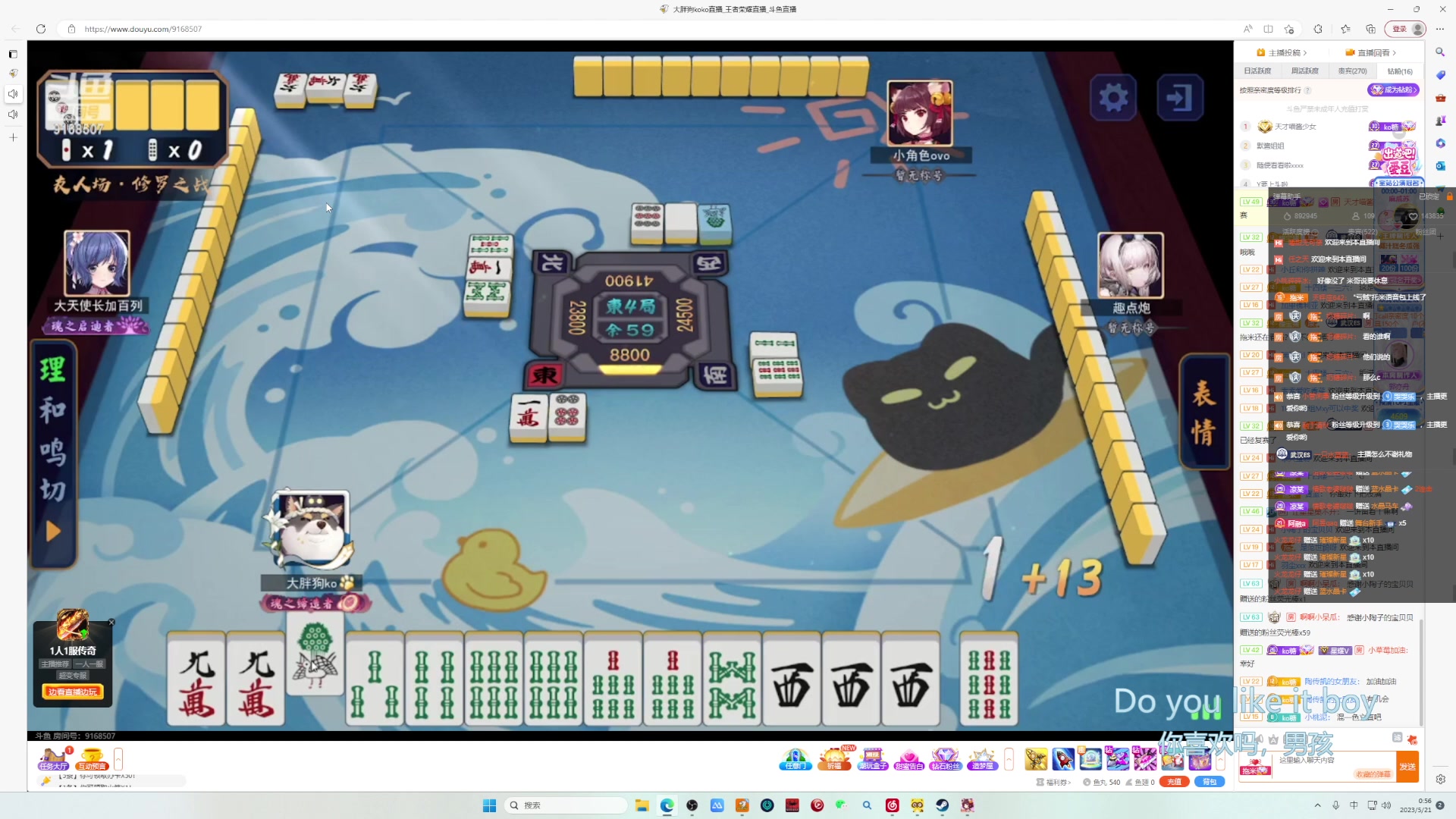Select the leftmost 九萬 tile in hand

tap(196, 679)
